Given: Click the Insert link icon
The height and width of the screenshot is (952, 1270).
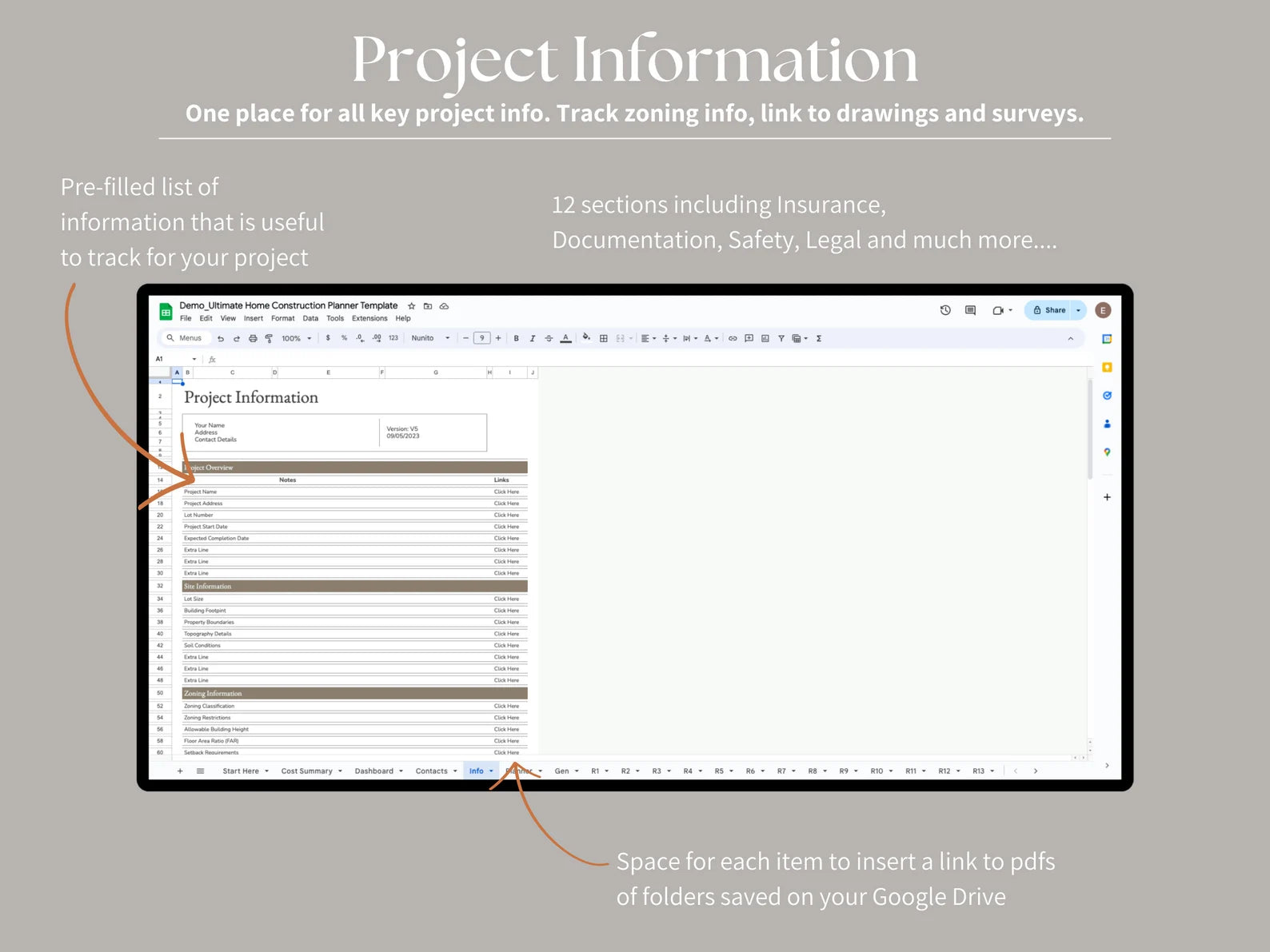Looking at the screenshot, I should (733, 339).
